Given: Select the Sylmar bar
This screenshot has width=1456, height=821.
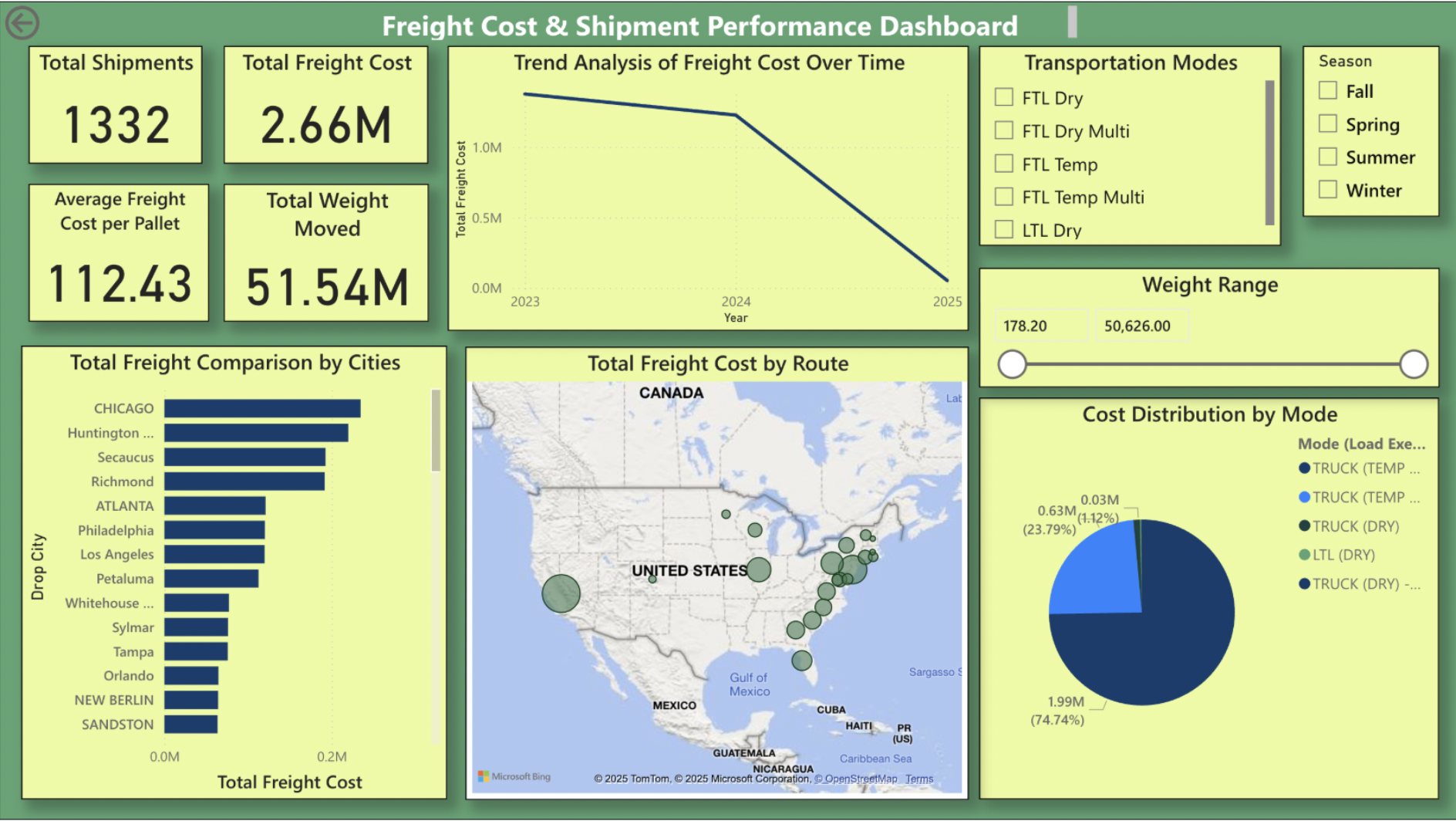Looking at the screenshot, I should 196,627.
